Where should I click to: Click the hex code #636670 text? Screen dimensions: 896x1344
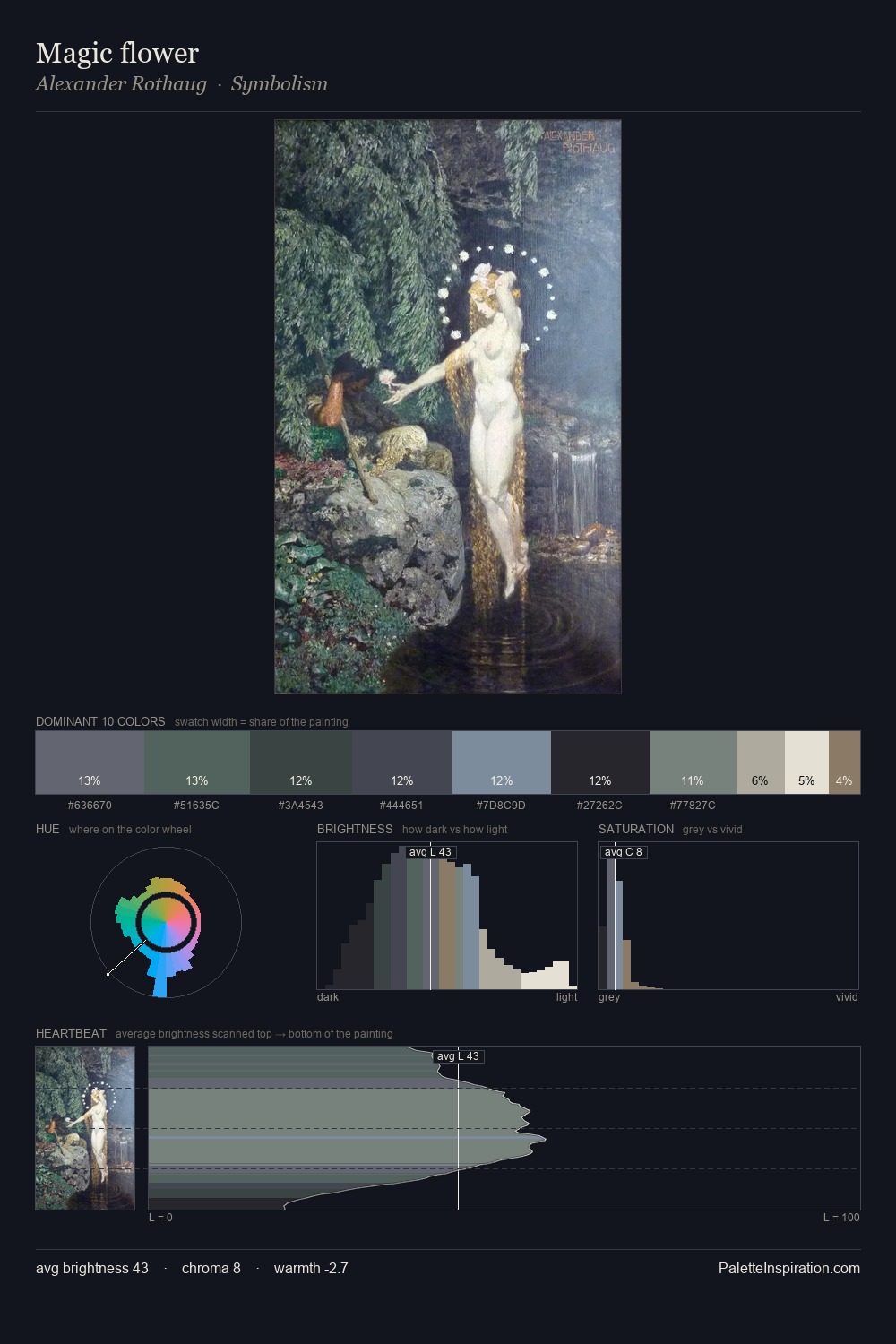tap(90, 805)
